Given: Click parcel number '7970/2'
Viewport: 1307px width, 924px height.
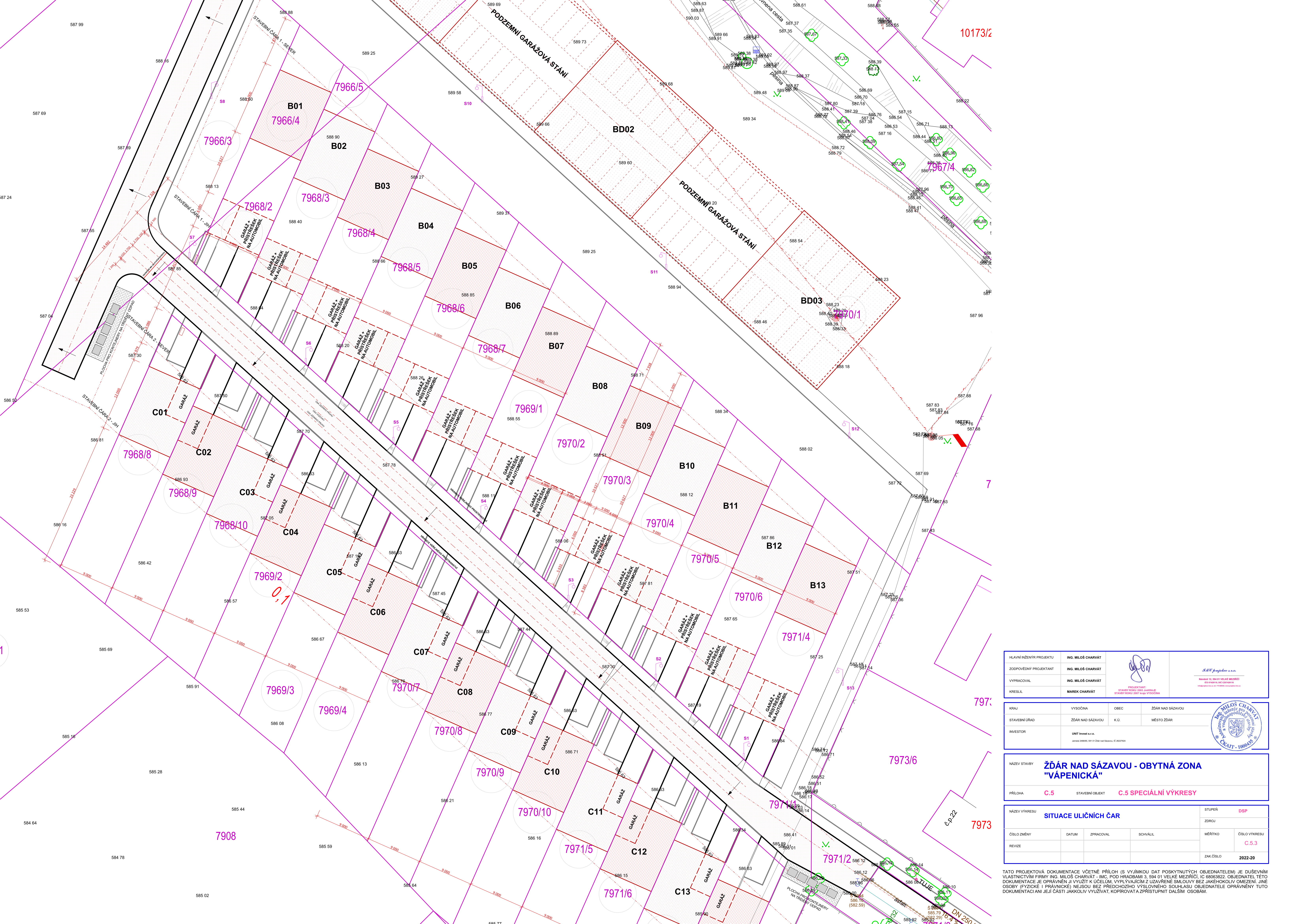Looking at the screenshot, I should (x=571, y=444).
